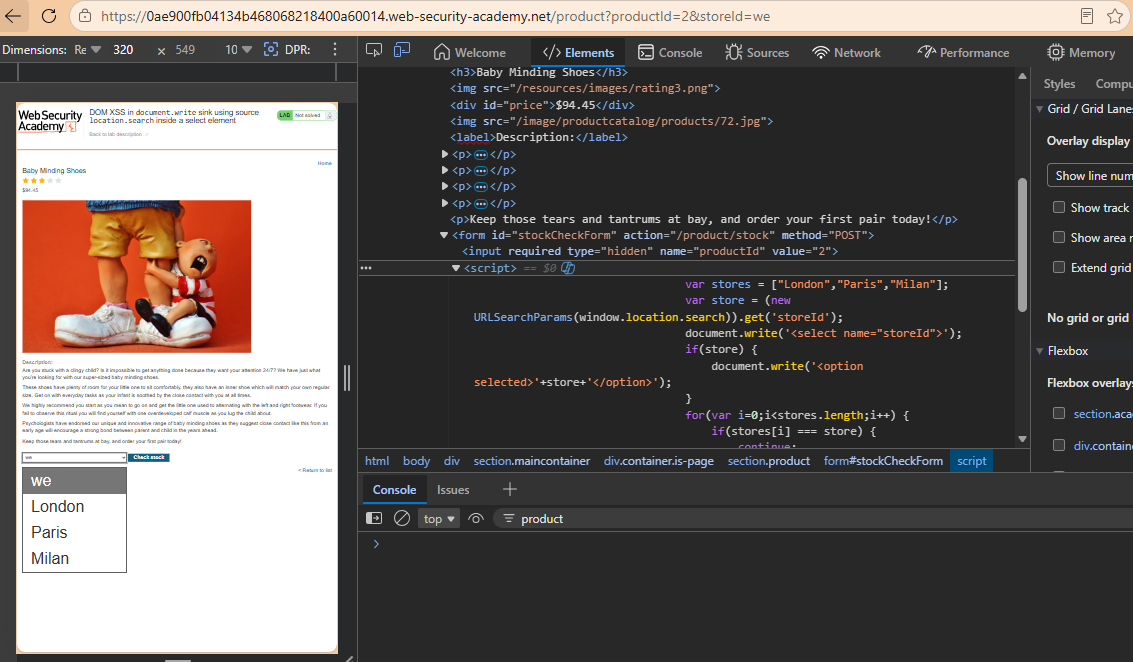Toggle div.container flexbox overlay checkbox
The height and width of the screenshot is (662, 1133).
(x=1059, y=445)
